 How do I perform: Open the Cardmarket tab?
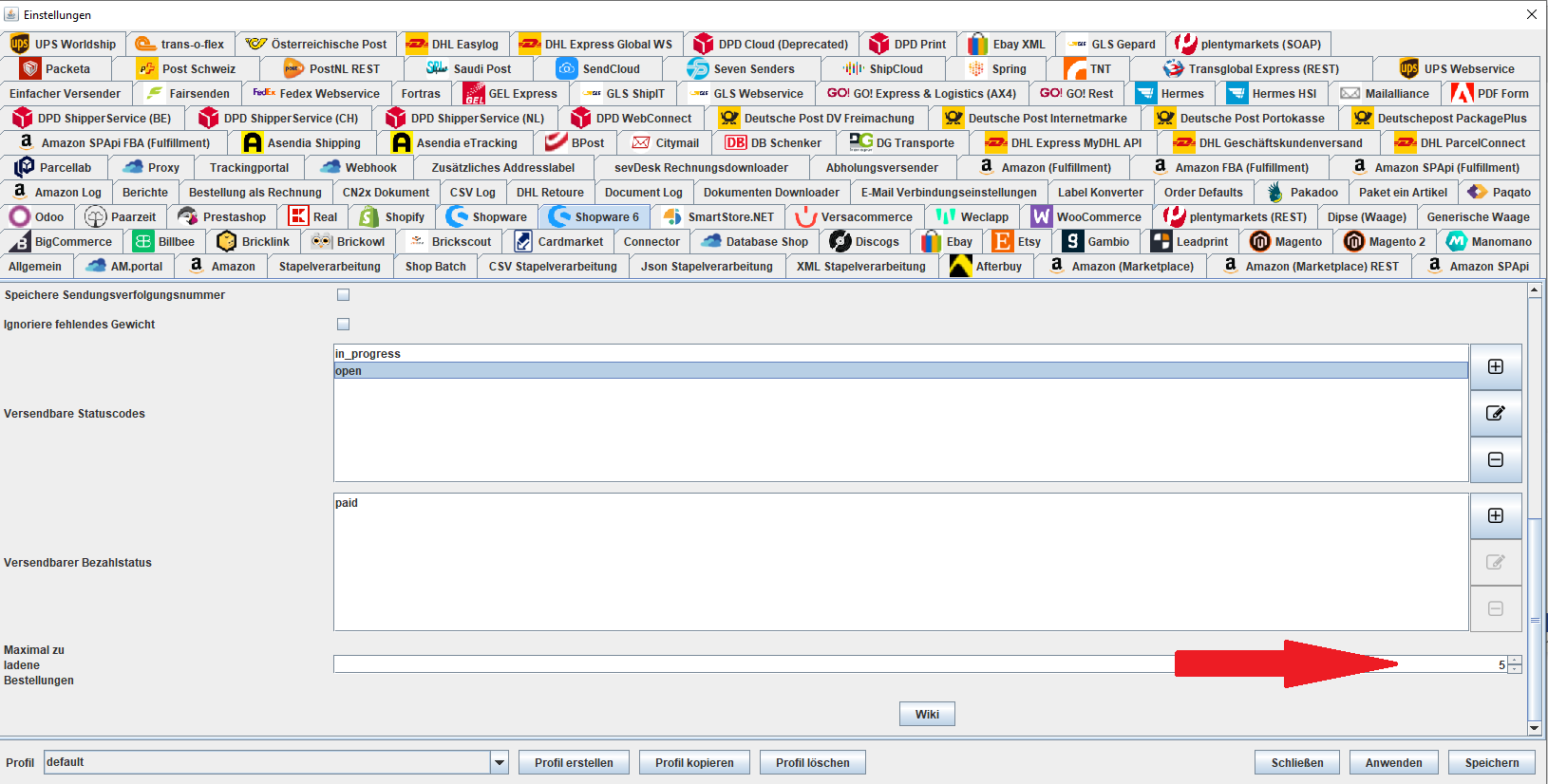[x=558, y=241]
